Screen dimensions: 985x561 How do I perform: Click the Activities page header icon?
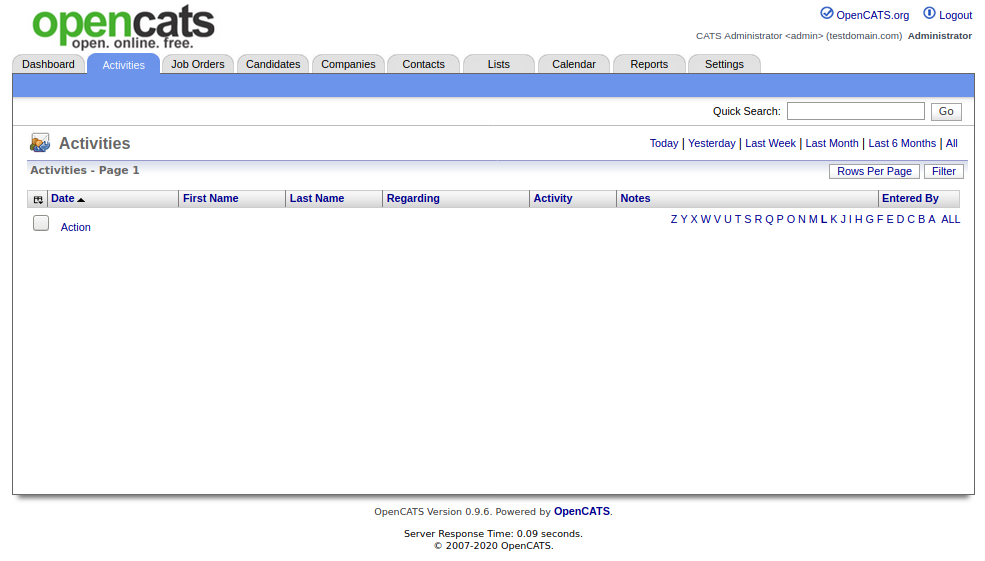pyautogui.click(x=40, y=143)
